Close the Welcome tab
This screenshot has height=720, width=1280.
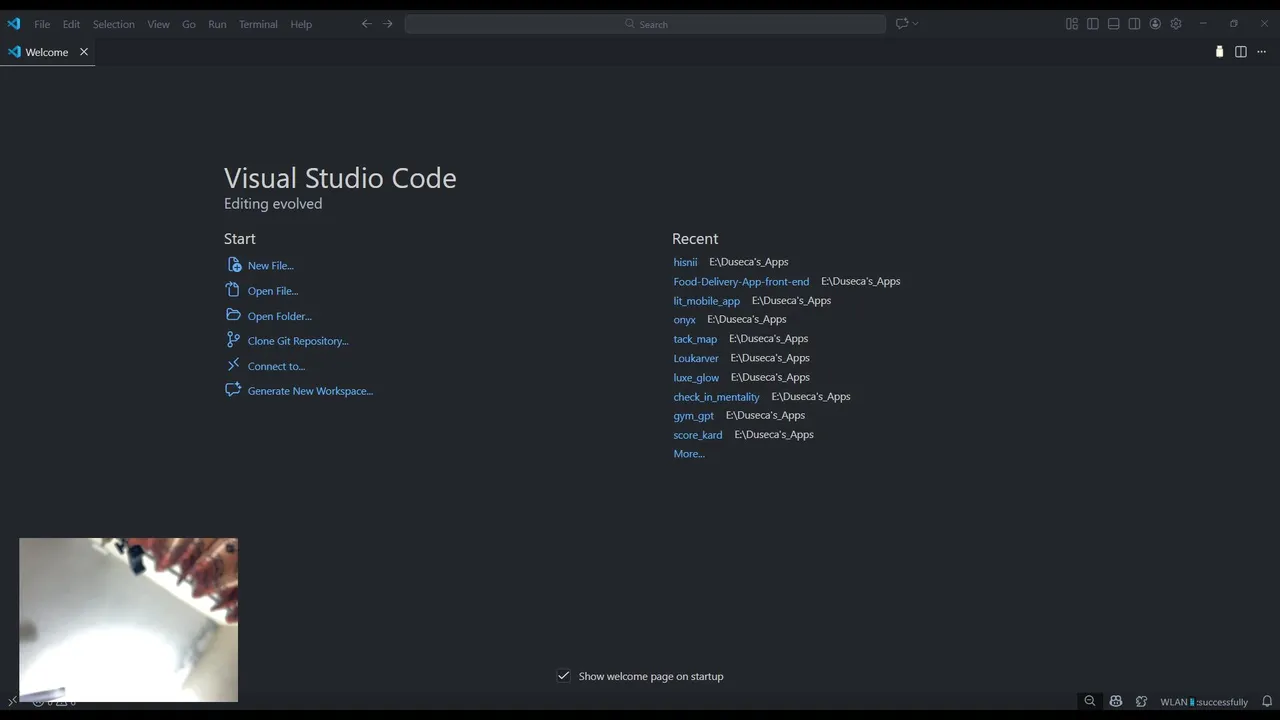[x=84, y=52]
